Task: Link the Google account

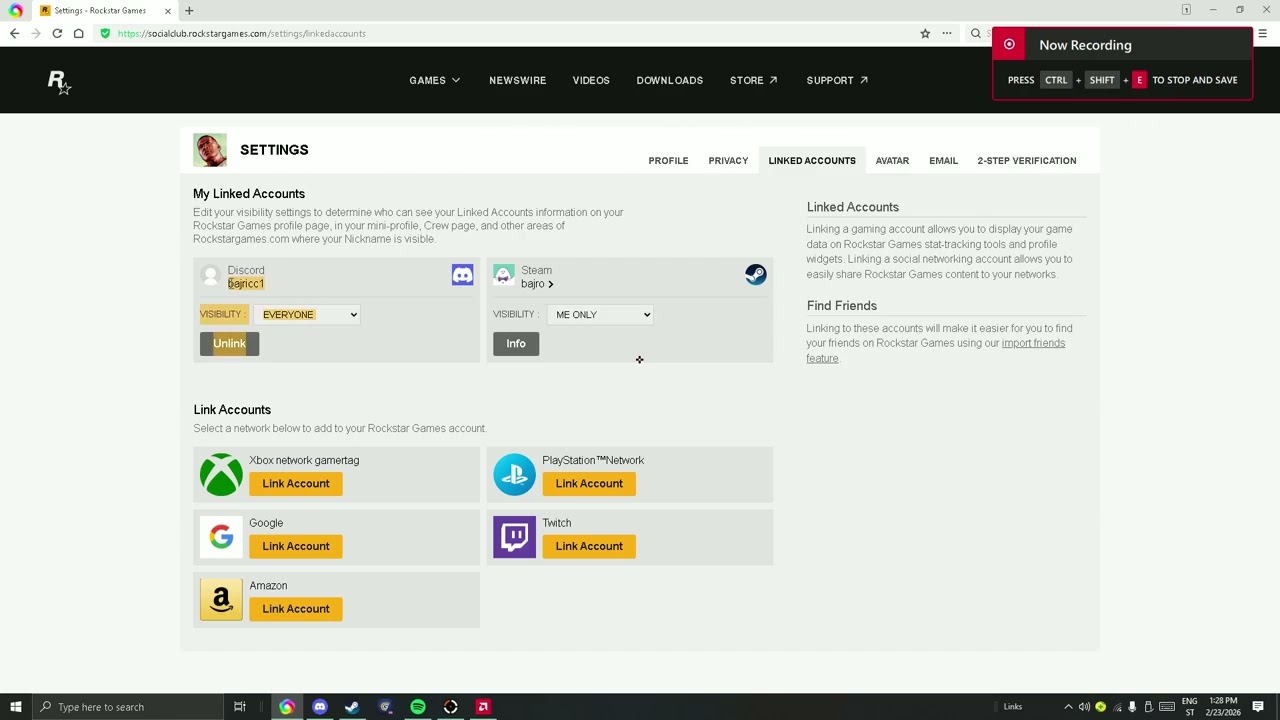Action: 296,546
